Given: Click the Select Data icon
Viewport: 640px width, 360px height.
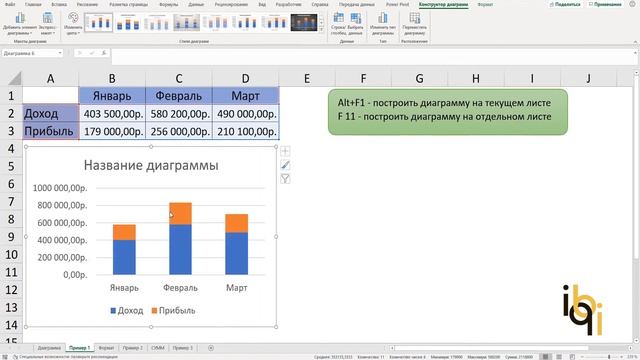Looking at the screenshot, I should point(356,24).
